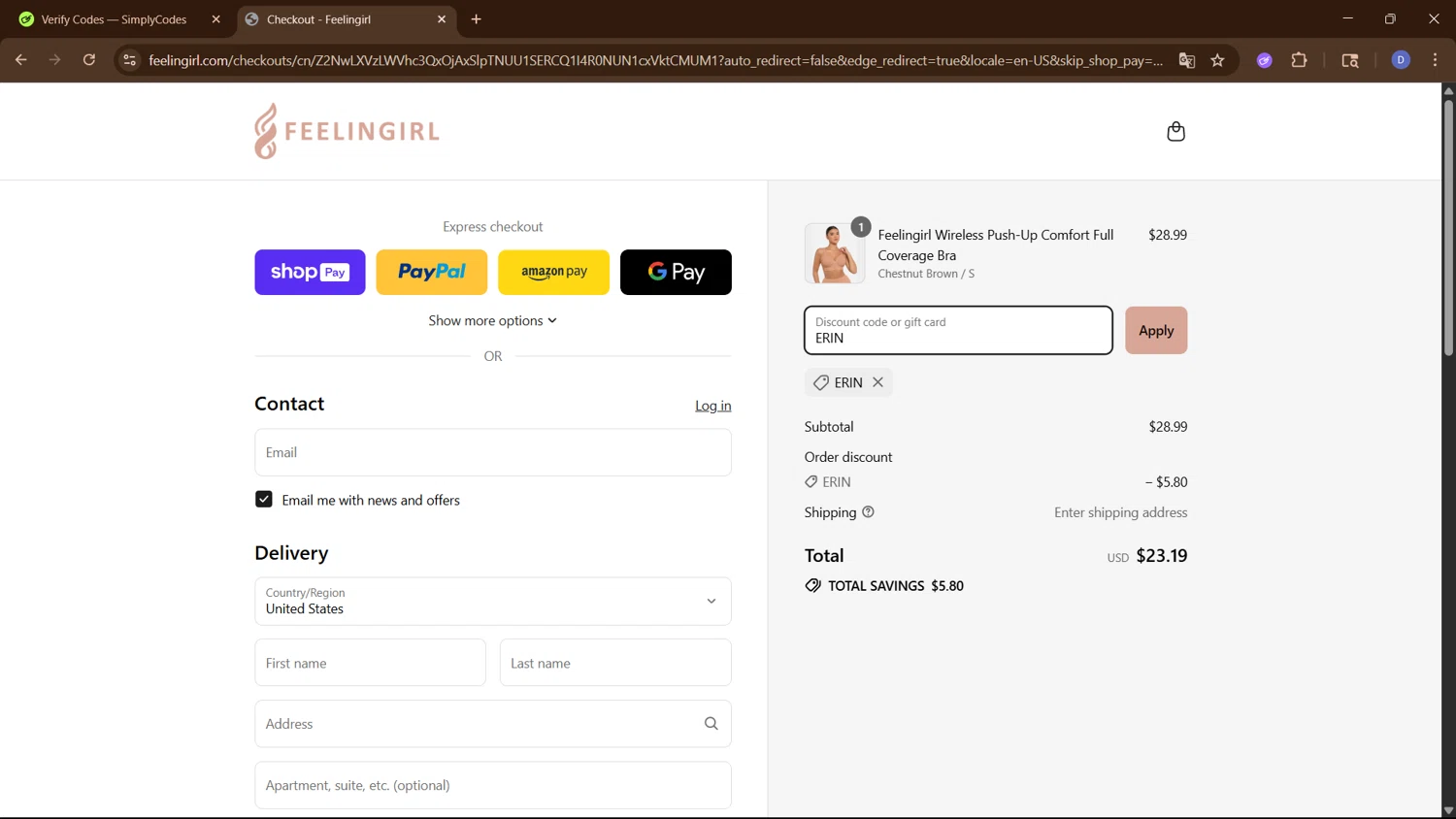Switch to Verify Codes SimplyCodes tab

pyautogui.click(x=115, y=19)
